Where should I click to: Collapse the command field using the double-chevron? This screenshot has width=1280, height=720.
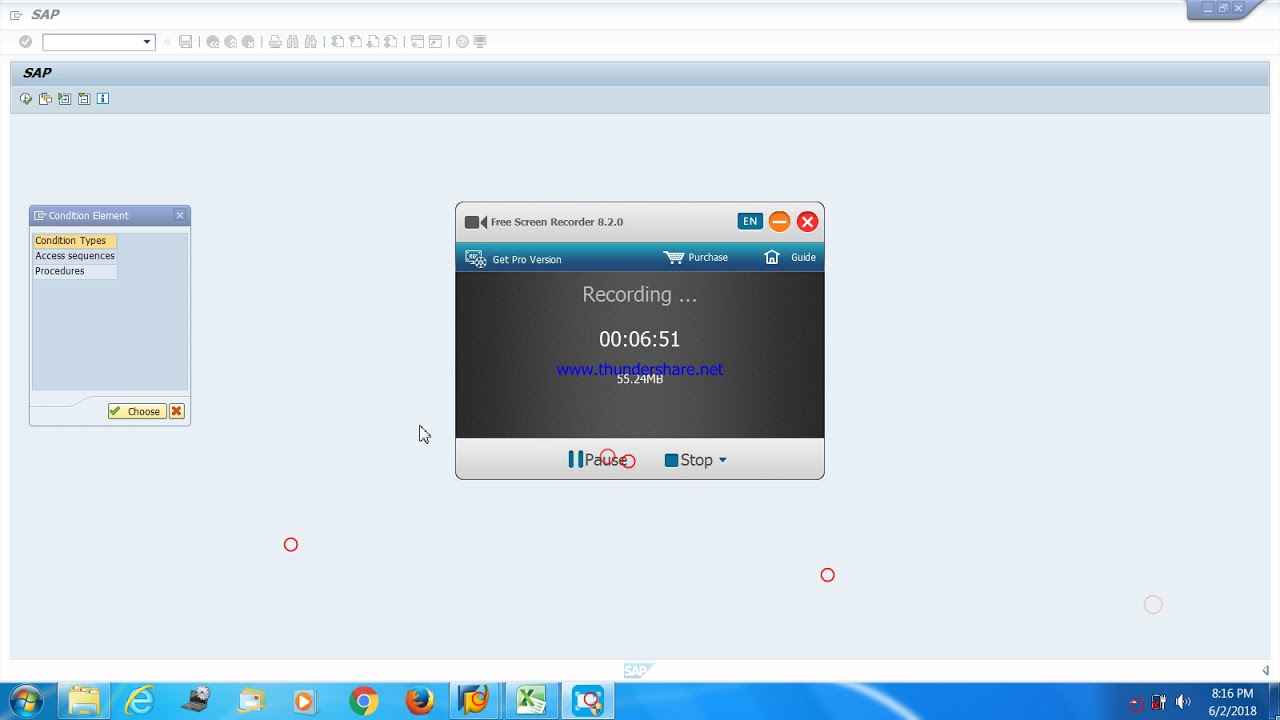168,42
